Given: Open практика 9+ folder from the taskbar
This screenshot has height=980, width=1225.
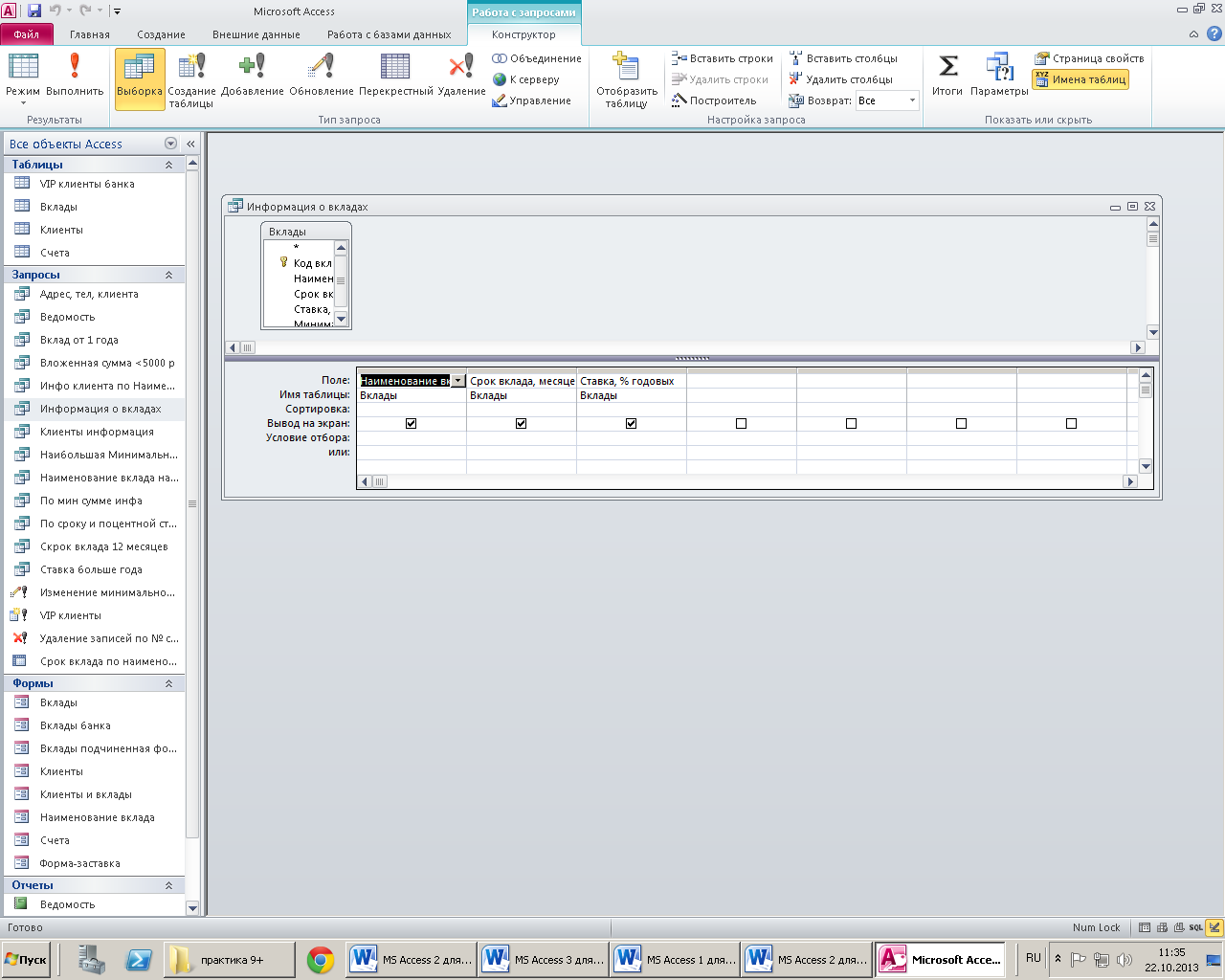Looking at the screenshot, I should (230, 960).
